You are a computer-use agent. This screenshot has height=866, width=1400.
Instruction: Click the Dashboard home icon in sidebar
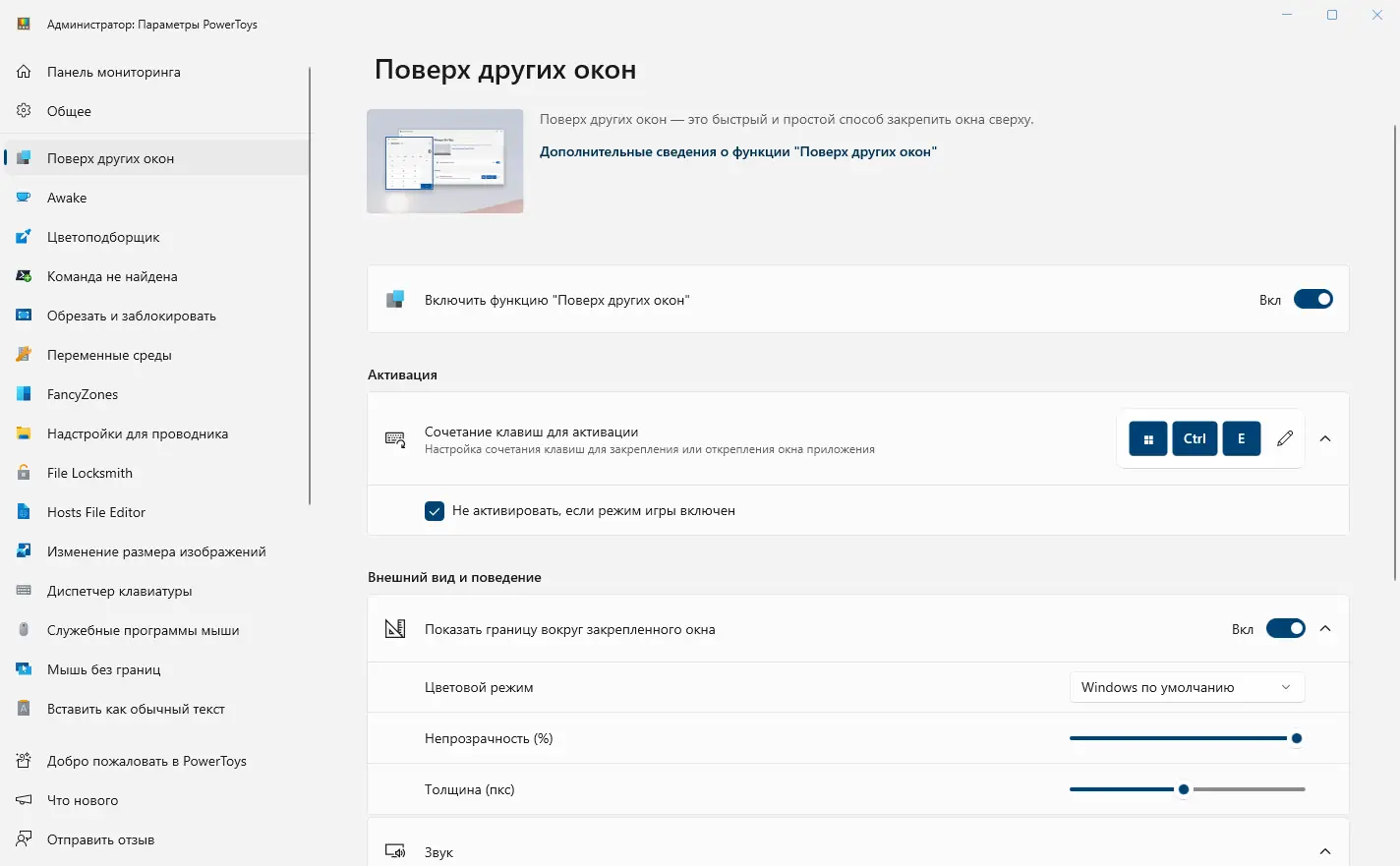coord(24,72)
